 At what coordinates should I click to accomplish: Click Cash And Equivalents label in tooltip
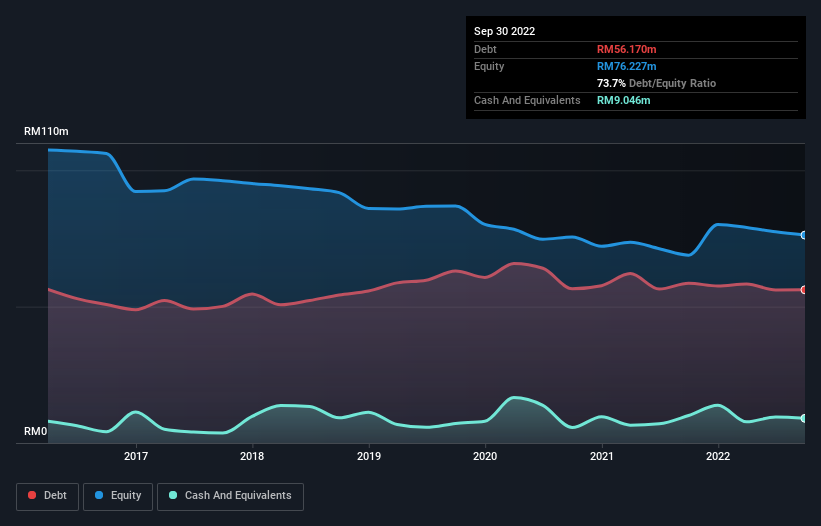click(527, 100)
